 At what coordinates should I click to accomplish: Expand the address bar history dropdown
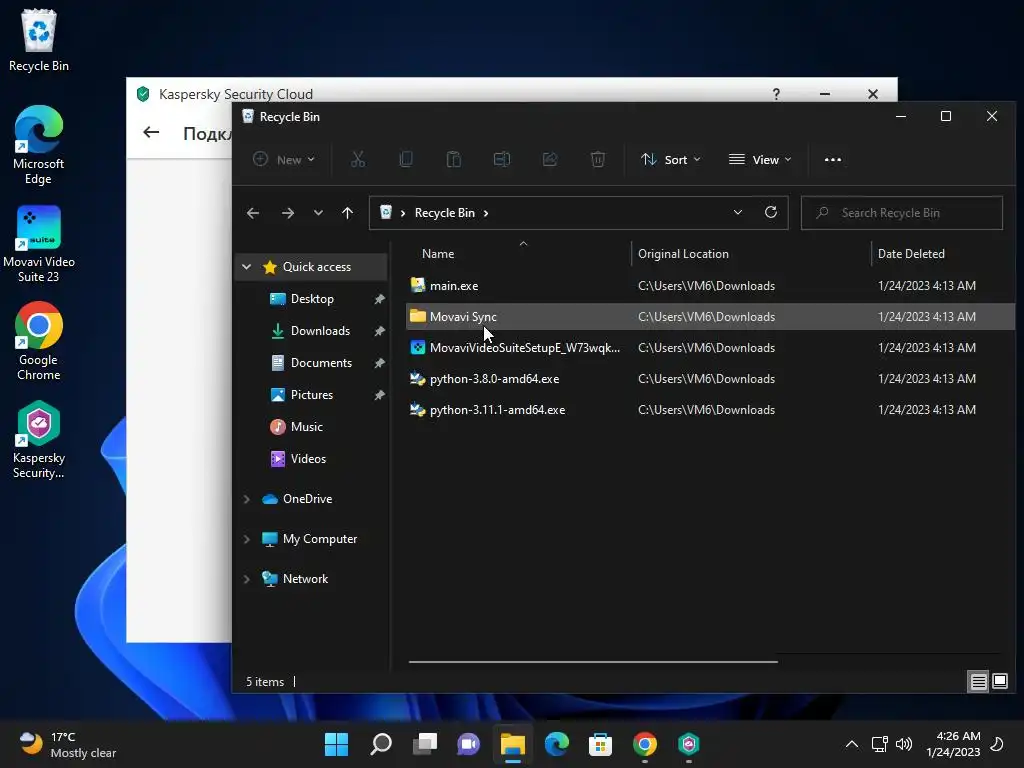pyautogui.click(x=737, y=212)
